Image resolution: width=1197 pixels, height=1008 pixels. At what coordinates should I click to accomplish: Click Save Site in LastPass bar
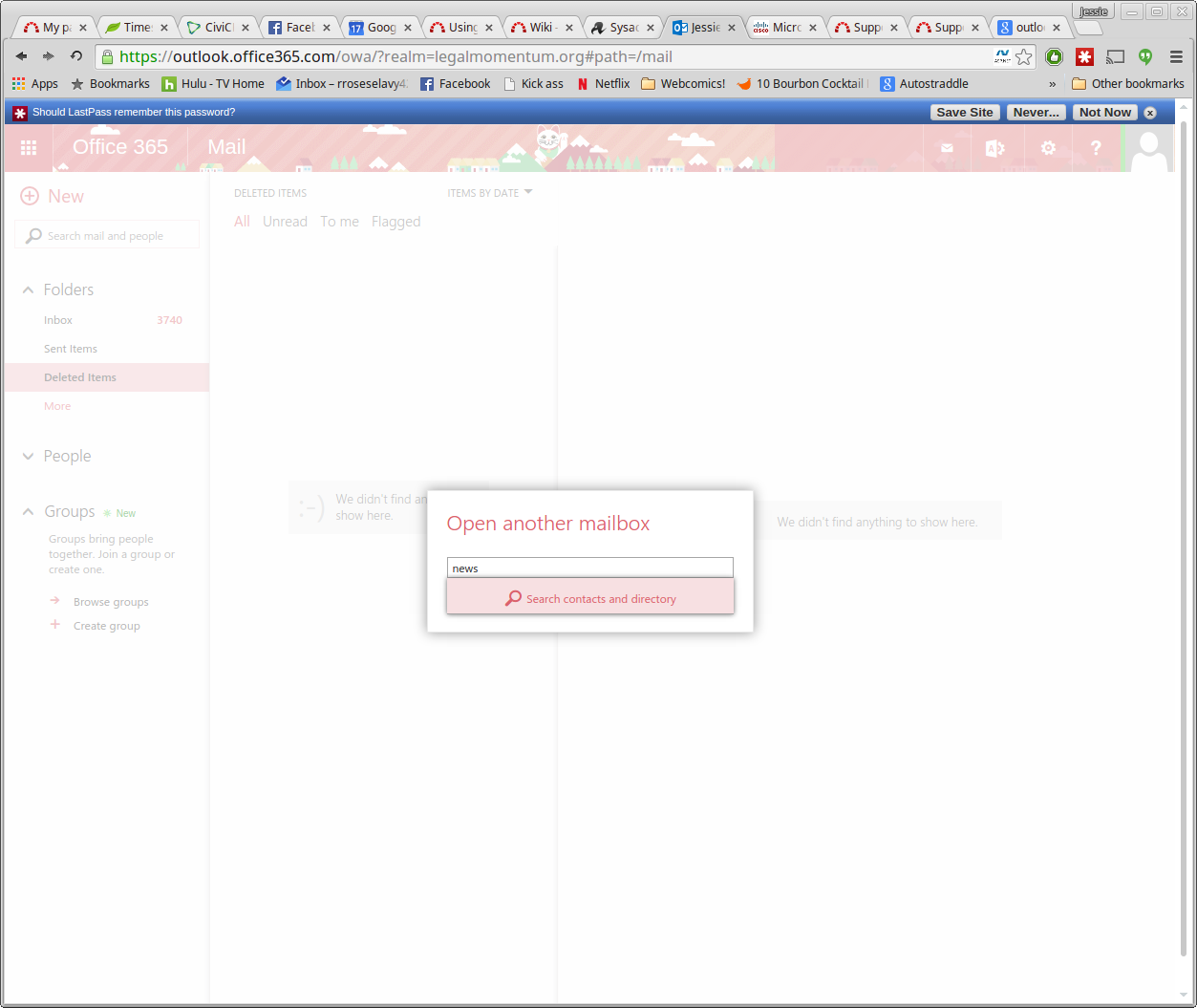(964, 112)
